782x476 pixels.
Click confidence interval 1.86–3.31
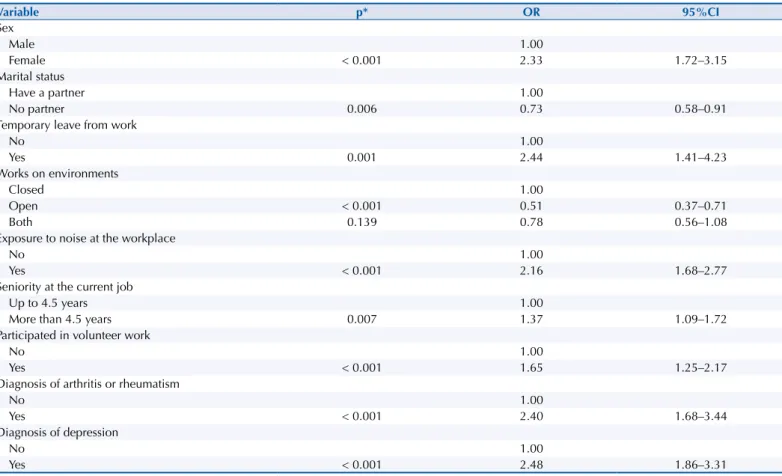click(x=701, y=465)
